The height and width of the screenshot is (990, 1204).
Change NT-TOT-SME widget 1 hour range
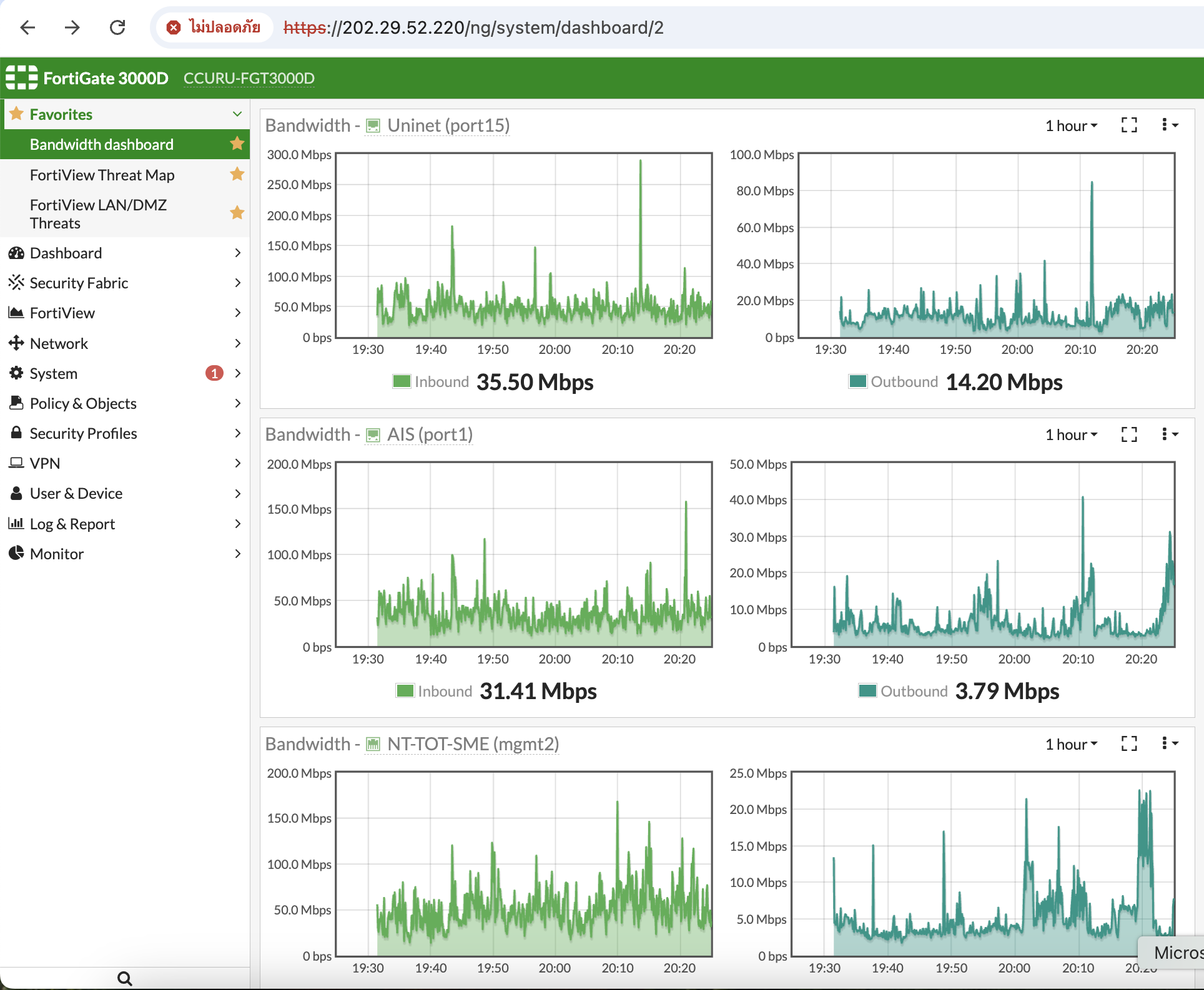pyautogui.click(x=1072, y=744)
